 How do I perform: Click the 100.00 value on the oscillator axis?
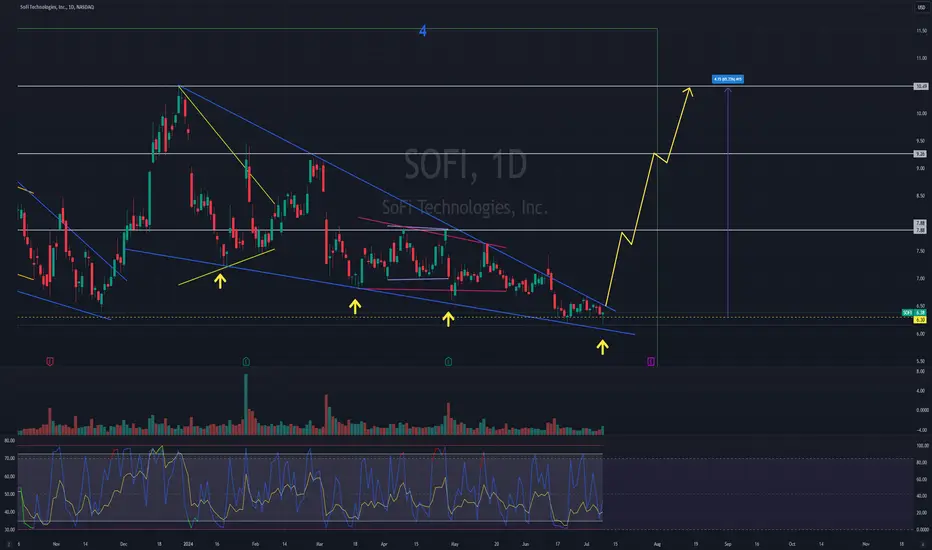[x=922, y=445]
